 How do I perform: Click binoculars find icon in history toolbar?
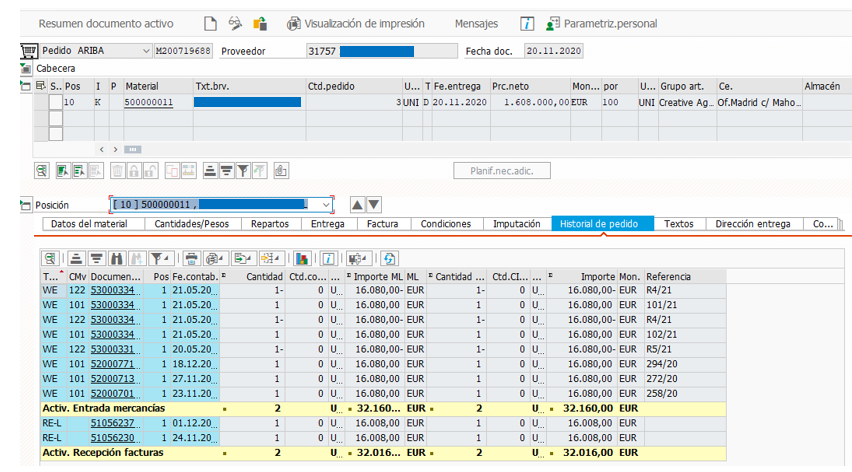(x=116, y=259)
